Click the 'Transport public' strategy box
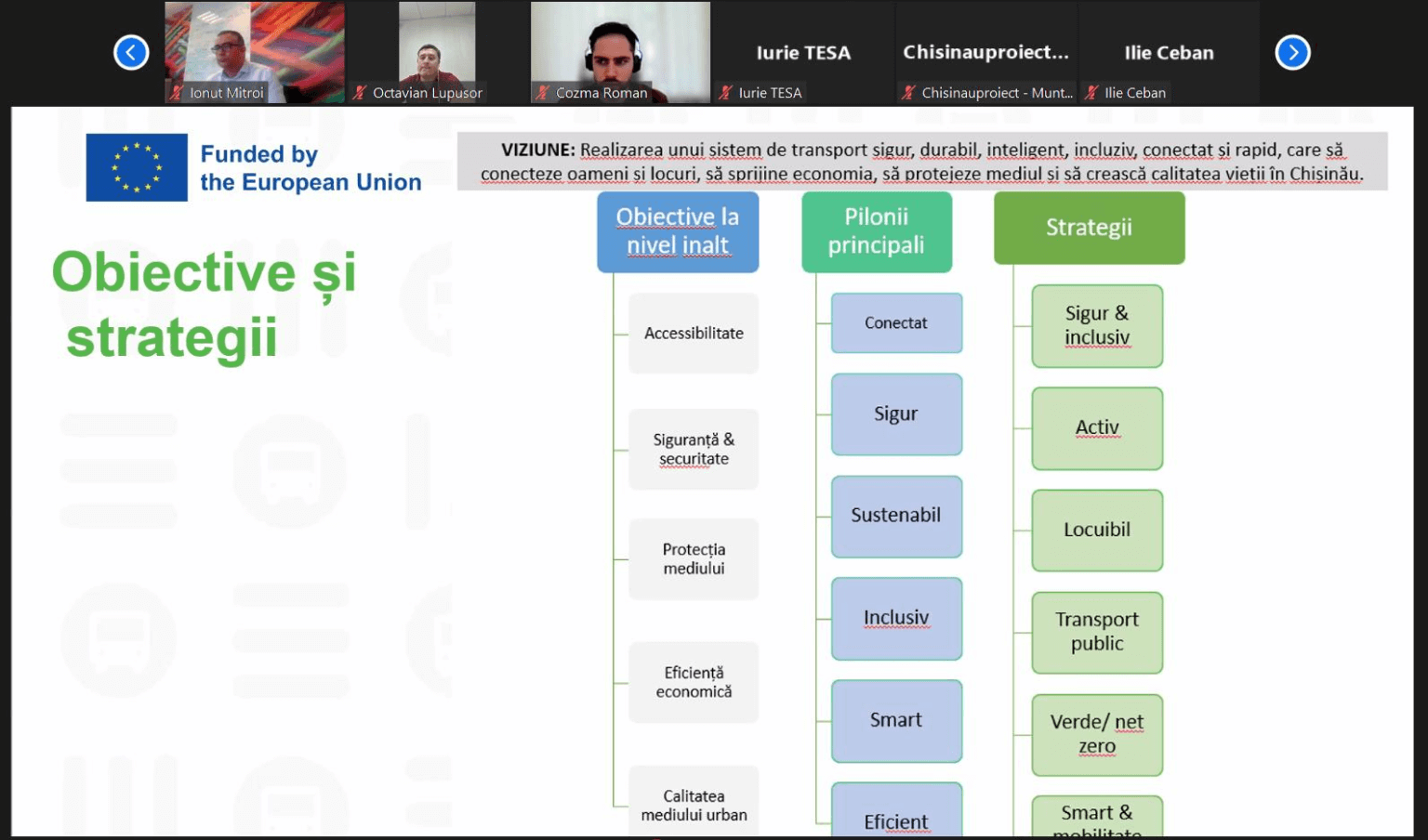 point(1097,632)
